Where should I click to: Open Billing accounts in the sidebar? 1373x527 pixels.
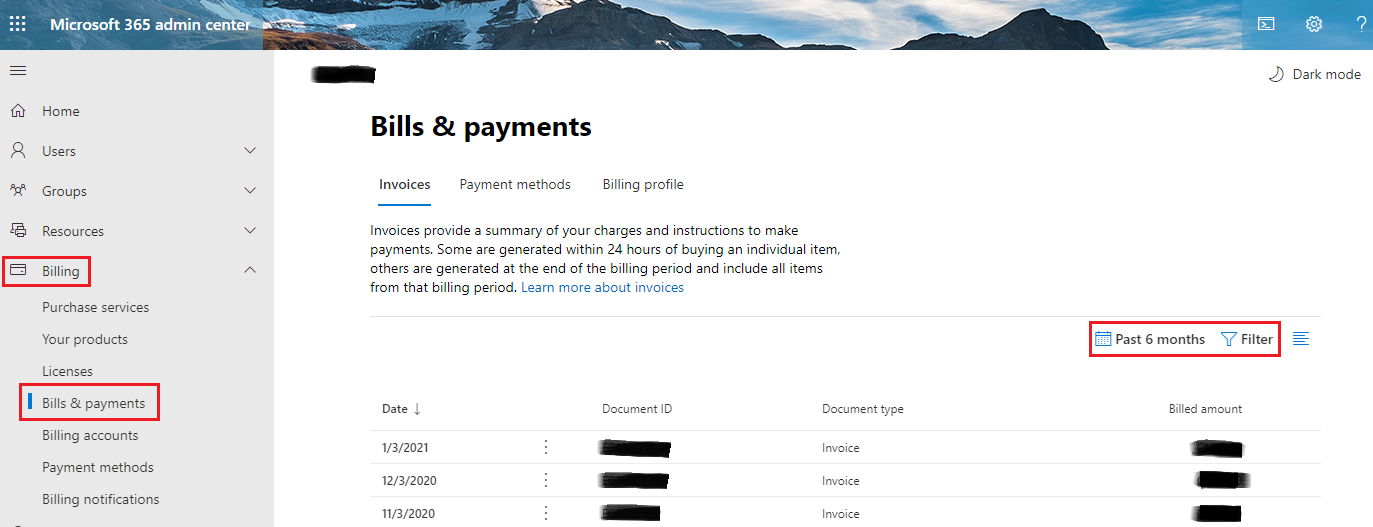coord(90,435)
